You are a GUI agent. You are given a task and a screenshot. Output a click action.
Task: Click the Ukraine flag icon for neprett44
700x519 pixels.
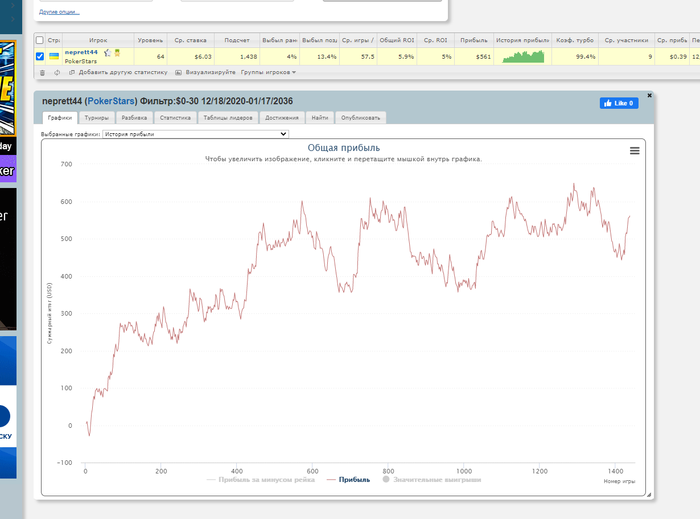pos(54,56)
